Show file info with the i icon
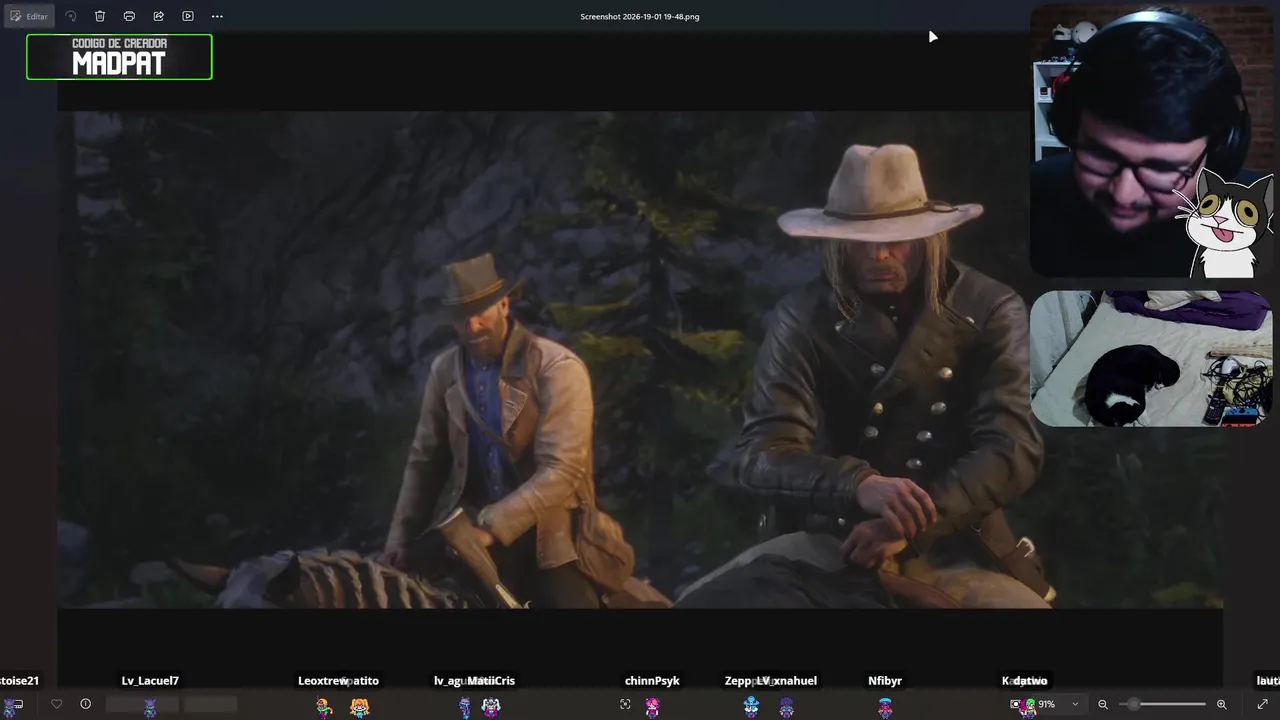Screen dimensions: 1280x720 point(86,704)
